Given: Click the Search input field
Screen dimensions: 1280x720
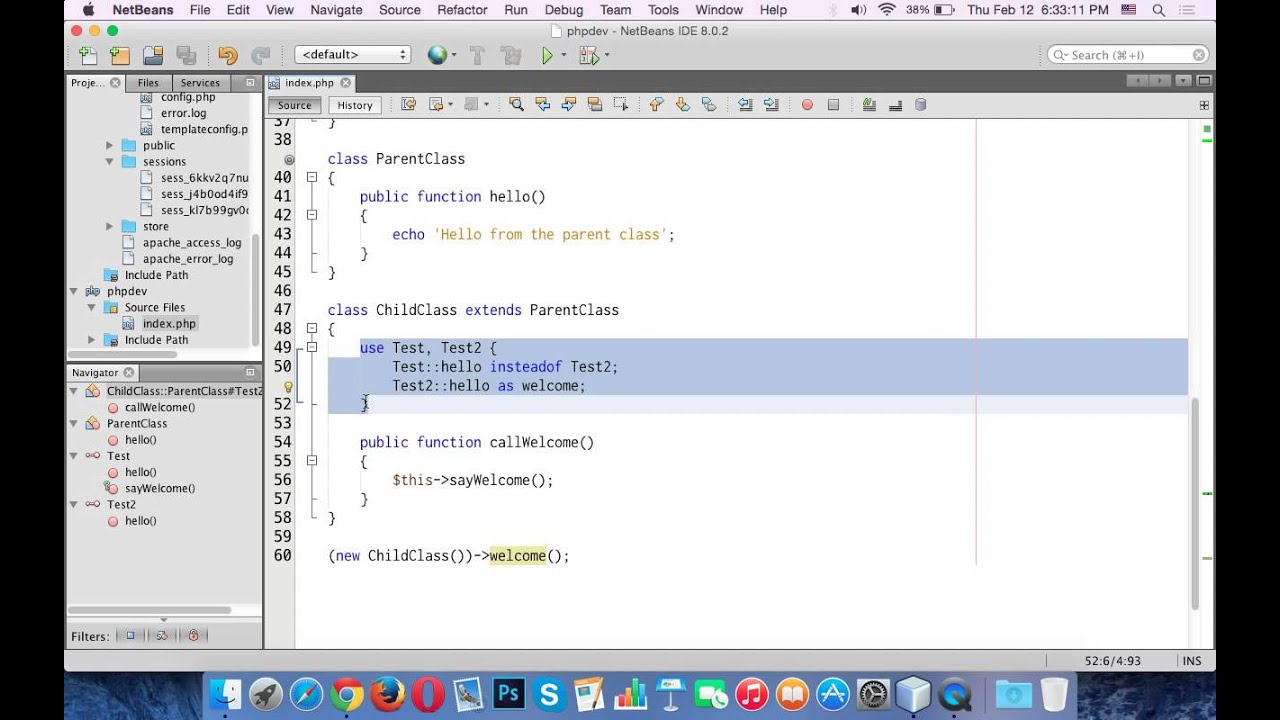Looking at the screenshot, I should point(1128,55).
